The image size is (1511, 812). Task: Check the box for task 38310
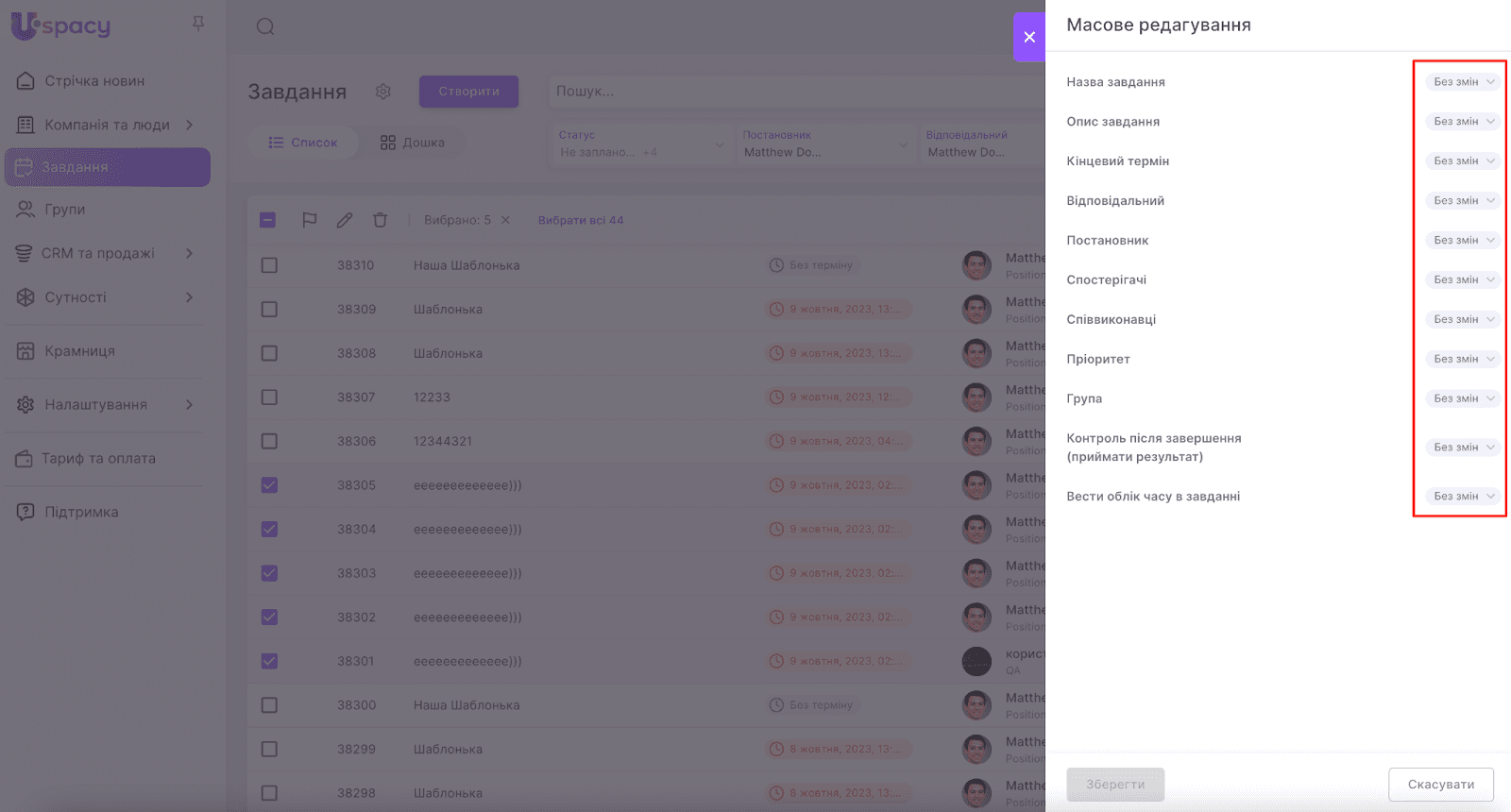(x=269, y=265)
